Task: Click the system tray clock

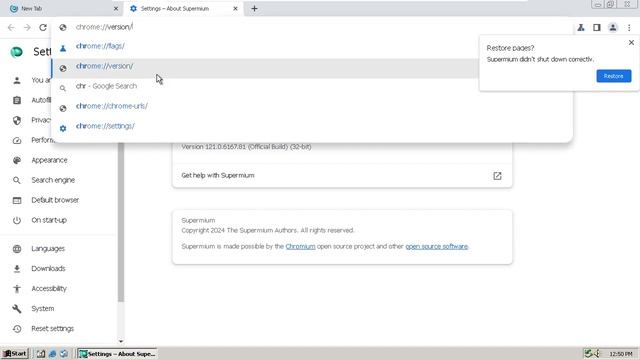Action: pos(621,354)
